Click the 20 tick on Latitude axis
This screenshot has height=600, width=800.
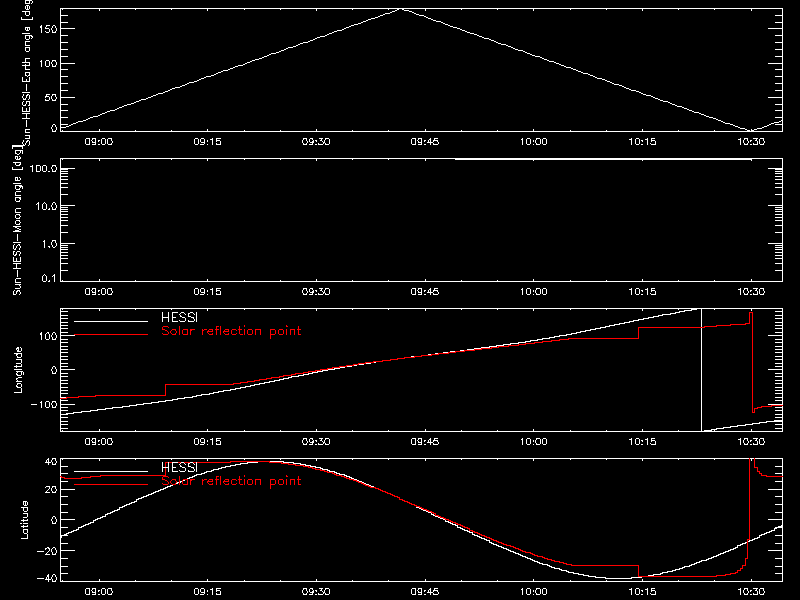point(52,490)
